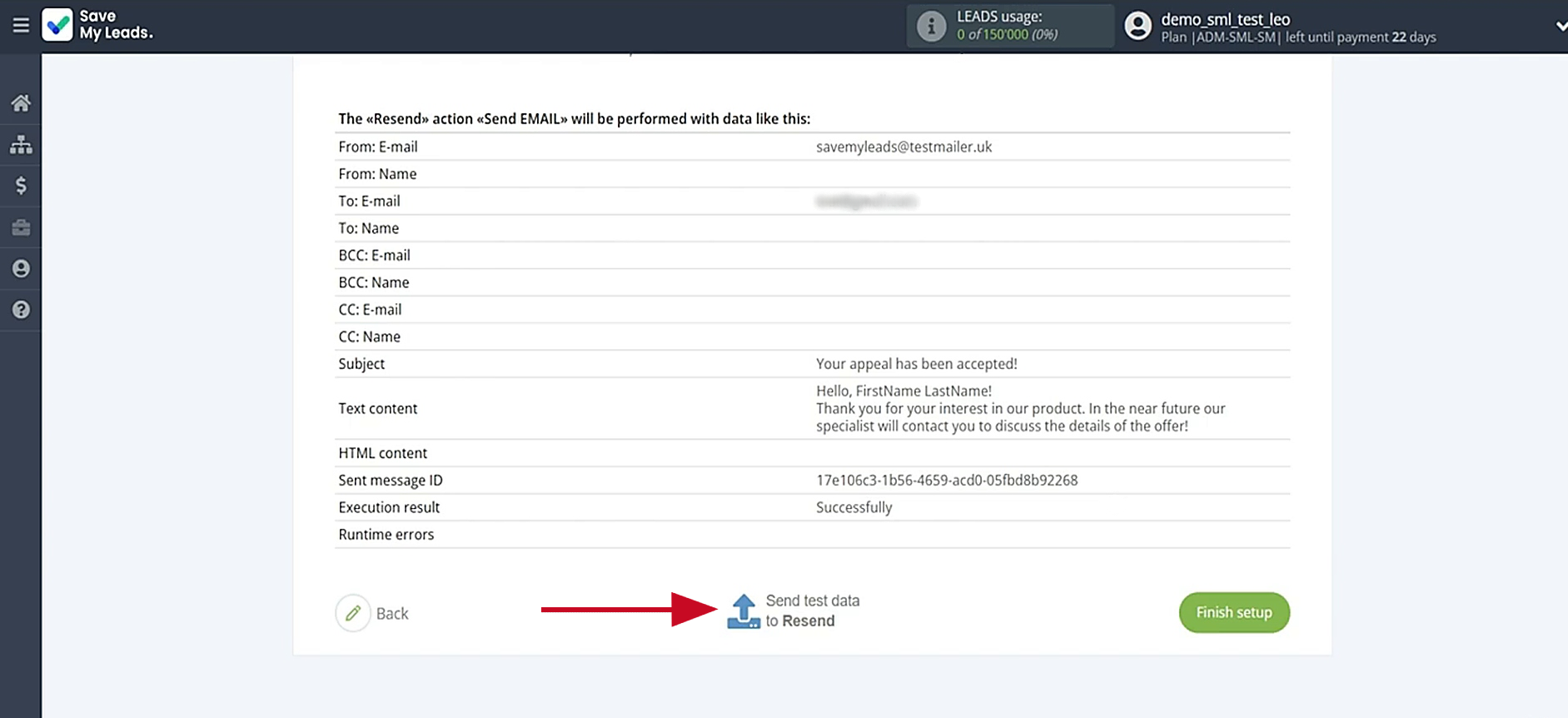This screenshot has width=1568, height=718.
Task: Click 'Successfully' execution result
Action: point(854,507)
